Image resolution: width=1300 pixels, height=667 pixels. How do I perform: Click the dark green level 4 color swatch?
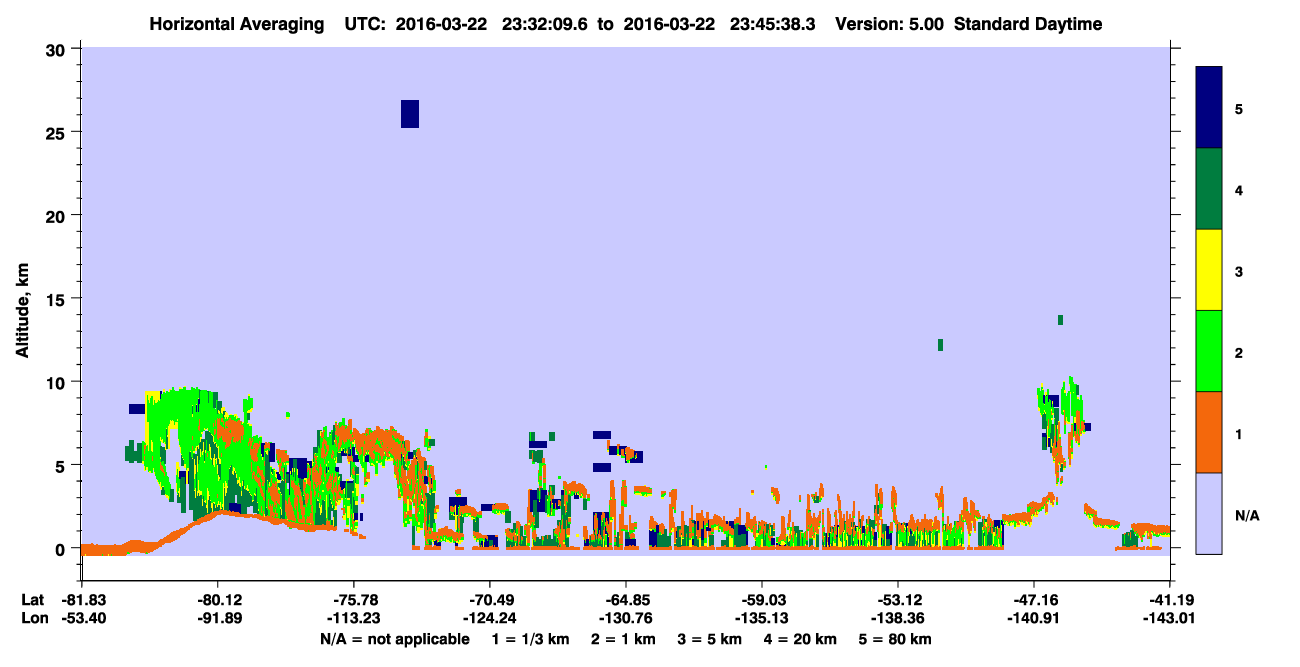tap(1209, 189)
